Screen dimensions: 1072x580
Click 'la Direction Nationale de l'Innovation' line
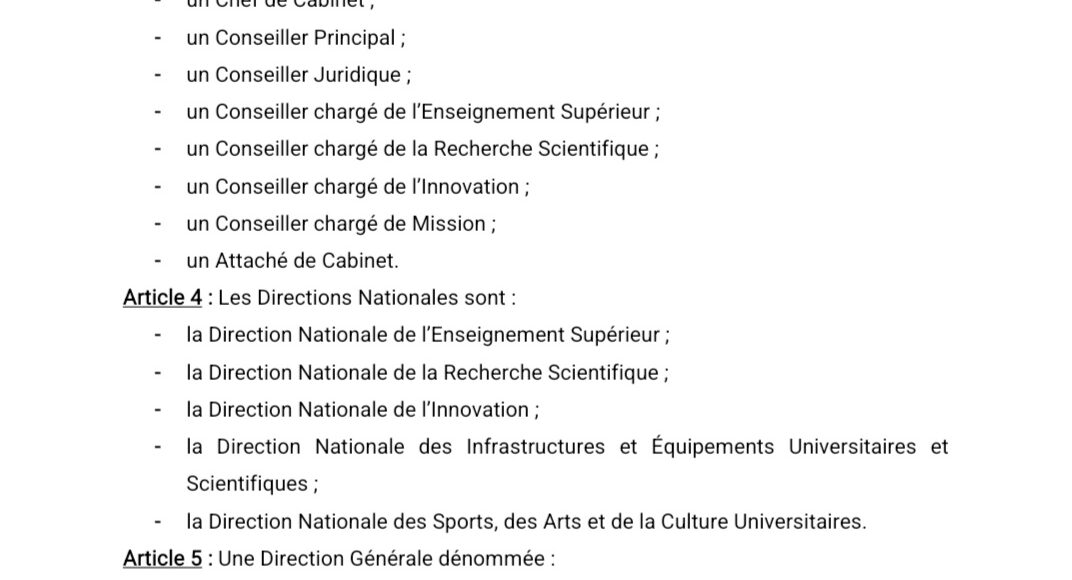pos(362,409)
